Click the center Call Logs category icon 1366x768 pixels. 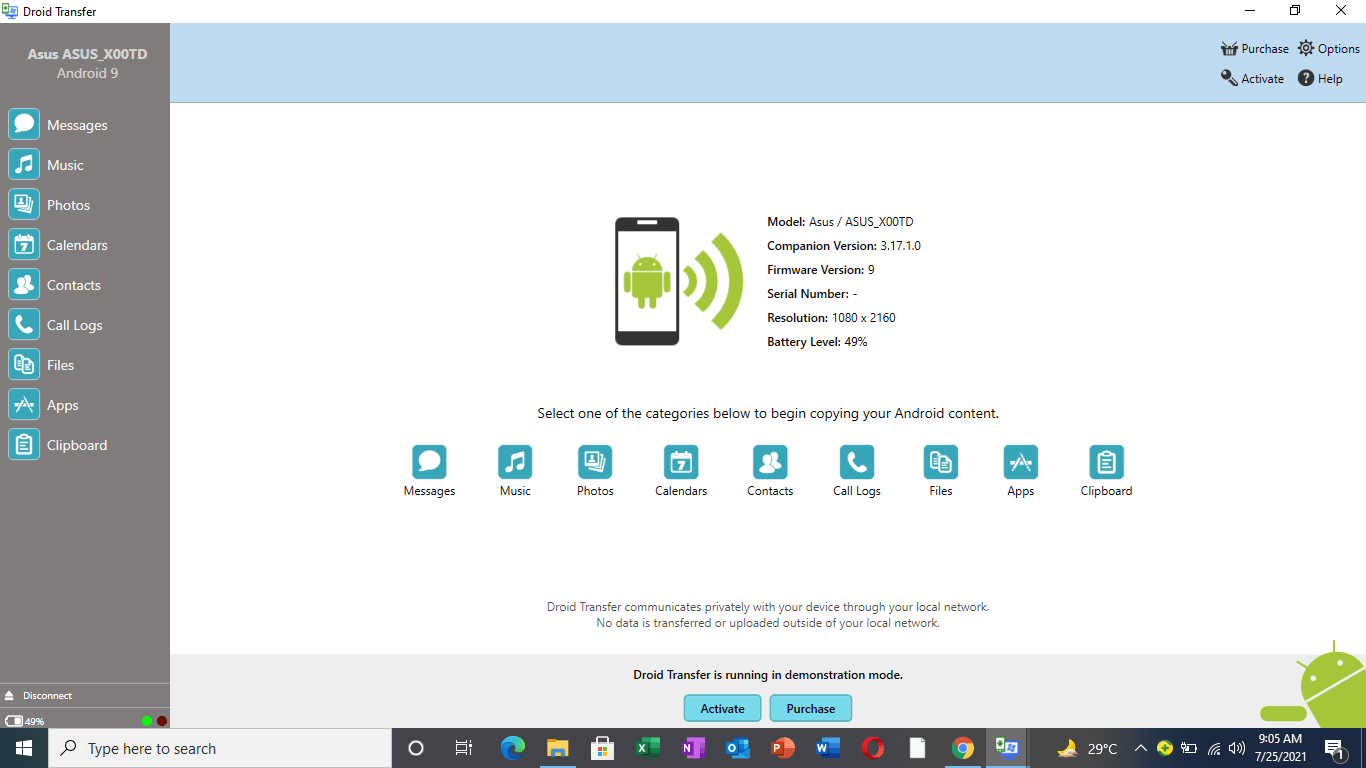click(857, 462)
